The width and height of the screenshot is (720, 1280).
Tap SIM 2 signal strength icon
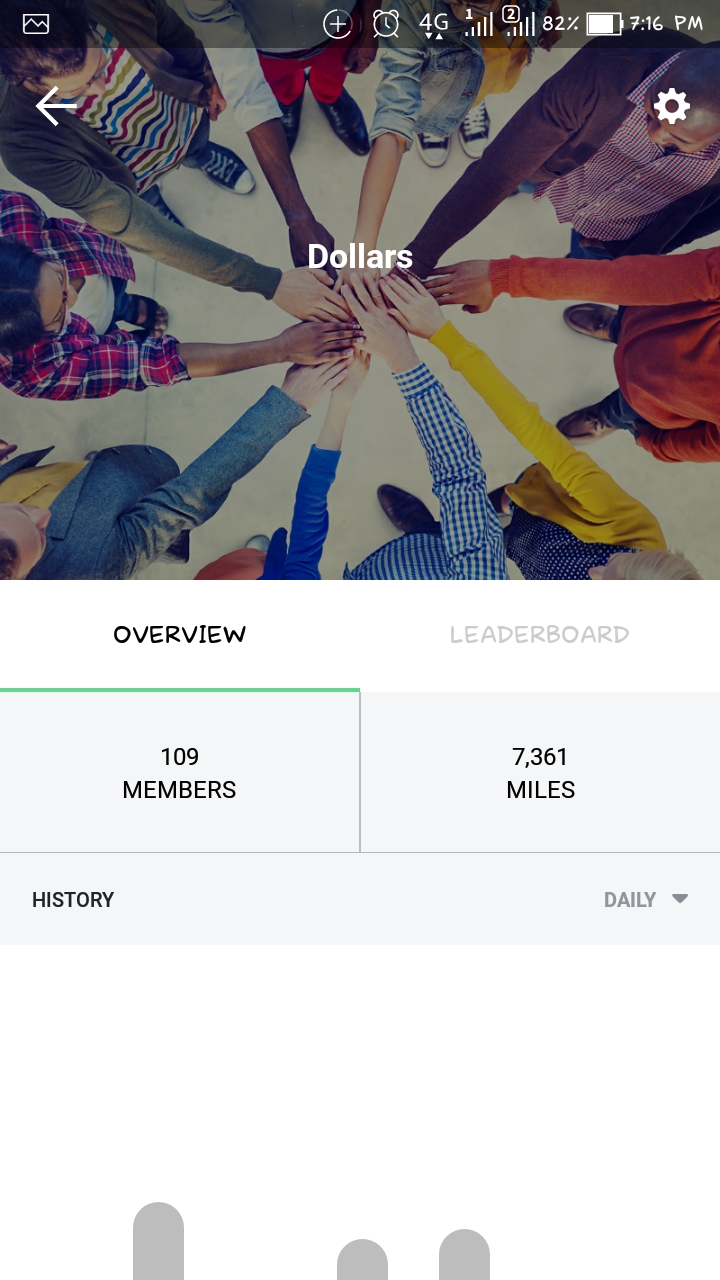pyautogui.click(x=519, y=22)
